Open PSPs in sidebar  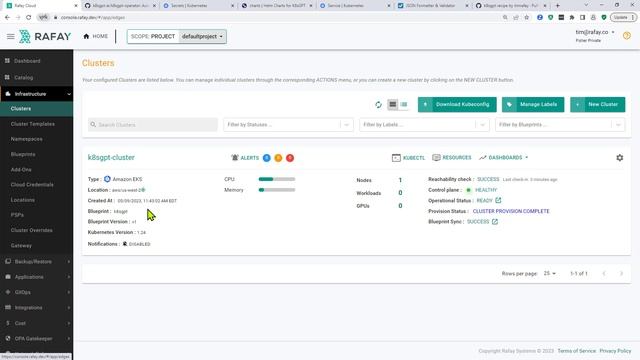(x=17, y=215)
